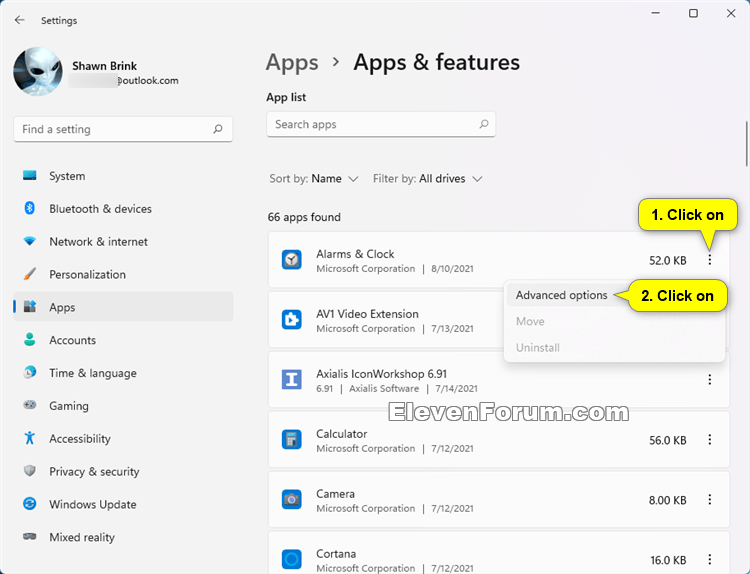Select Apps in the sidebar
Viewport: 750px width, 574px height.
click(x=123, y=307)
